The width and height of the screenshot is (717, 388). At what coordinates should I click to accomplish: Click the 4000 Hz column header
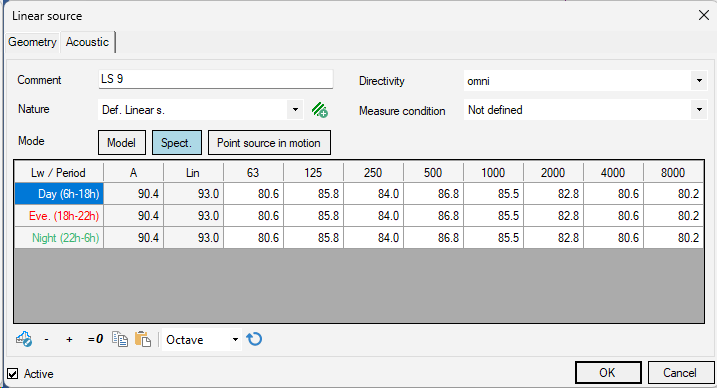(x=613, y=173)
